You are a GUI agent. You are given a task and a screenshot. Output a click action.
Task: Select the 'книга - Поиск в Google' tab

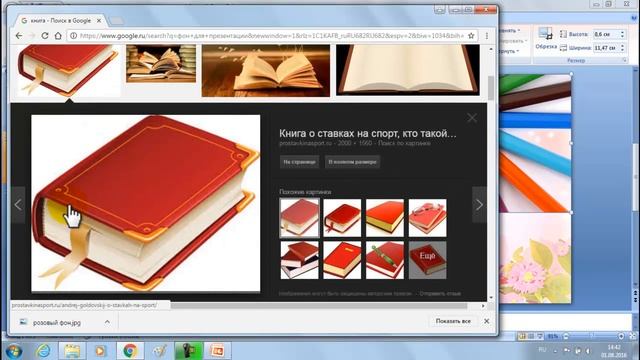tap(60, 20)
